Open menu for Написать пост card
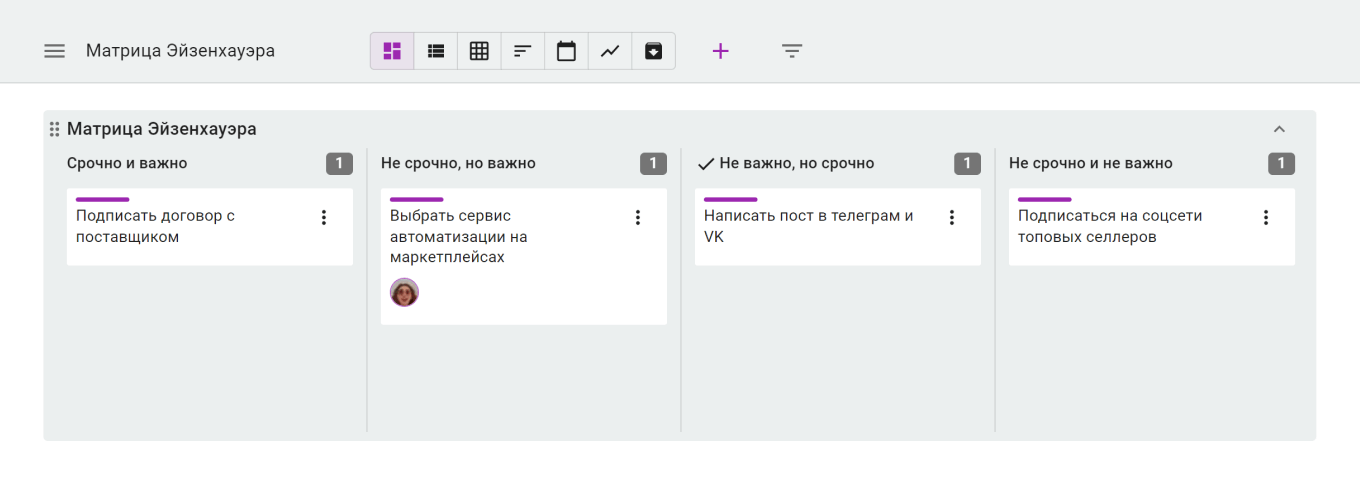The width and height of the screenshot is (1360, 495). [952, 217]
